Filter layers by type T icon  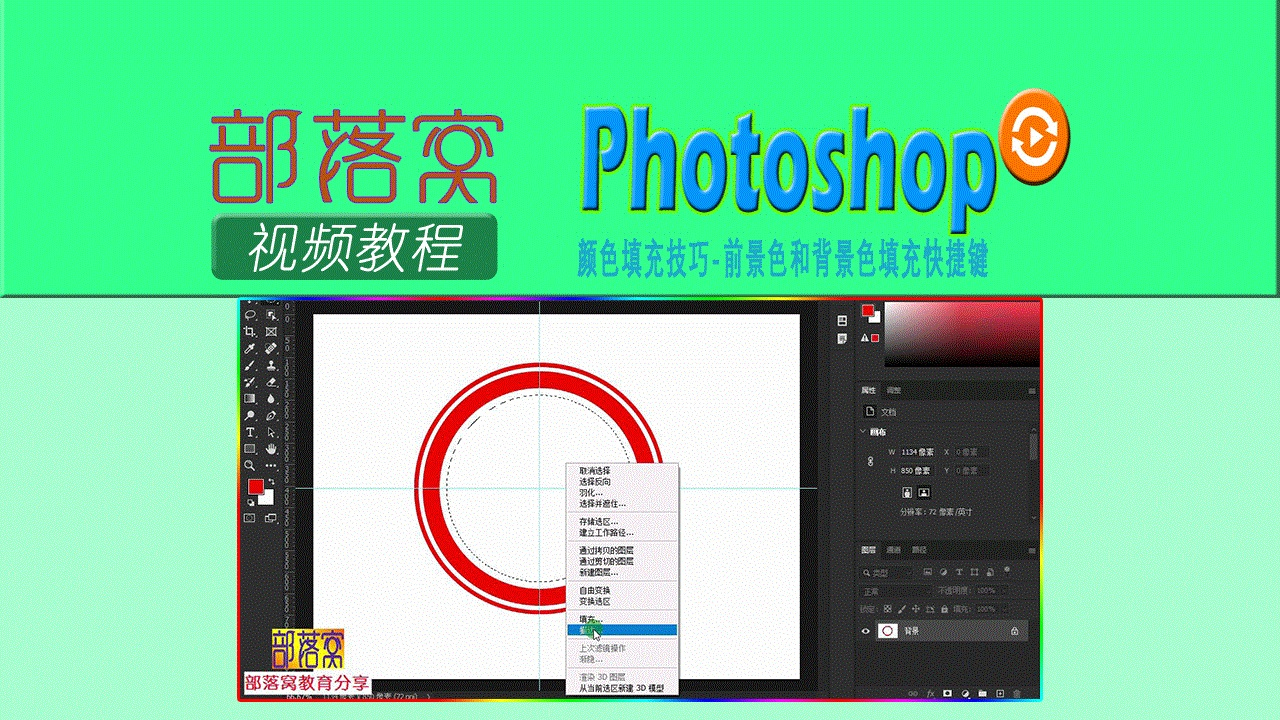tap(959, 572)
